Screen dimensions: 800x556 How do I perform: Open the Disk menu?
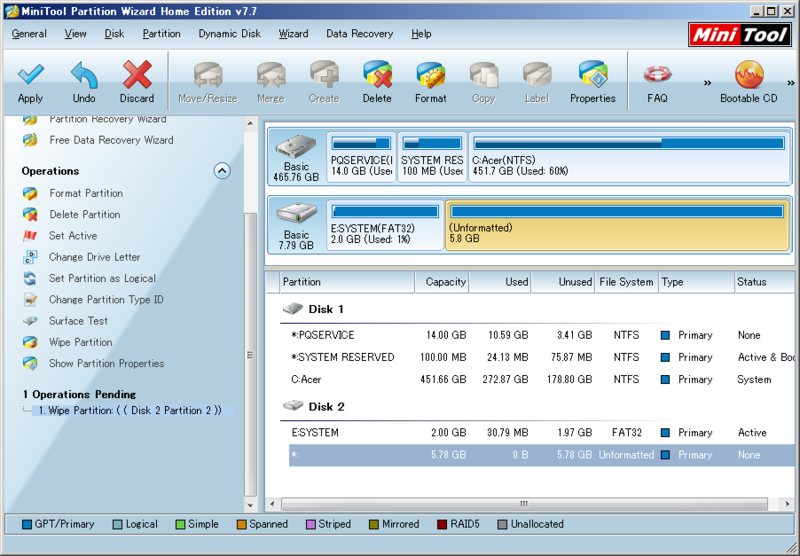114,34
